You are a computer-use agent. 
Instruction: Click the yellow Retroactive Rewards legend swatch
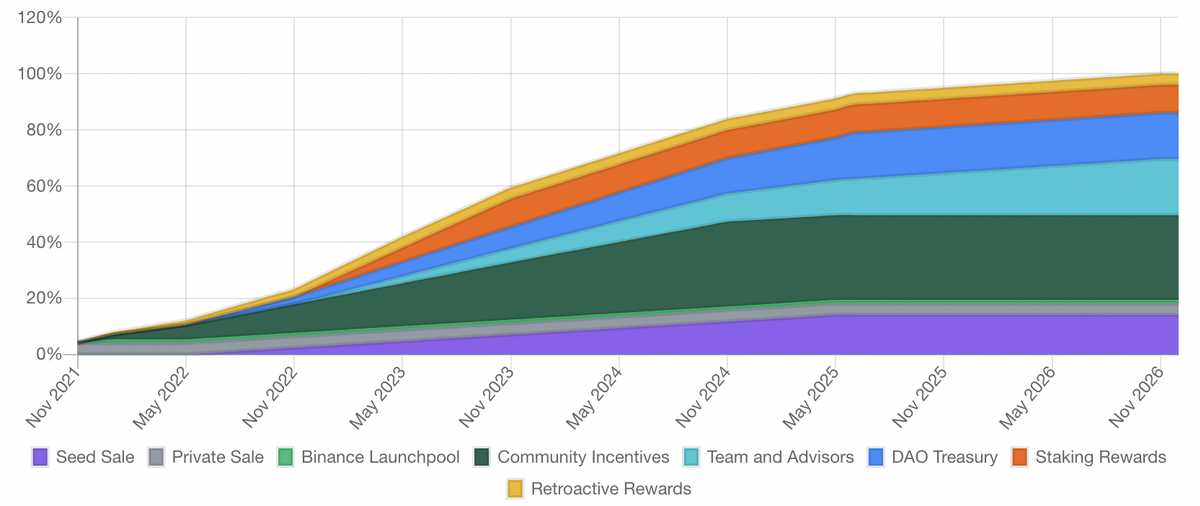tap(515, 489)
